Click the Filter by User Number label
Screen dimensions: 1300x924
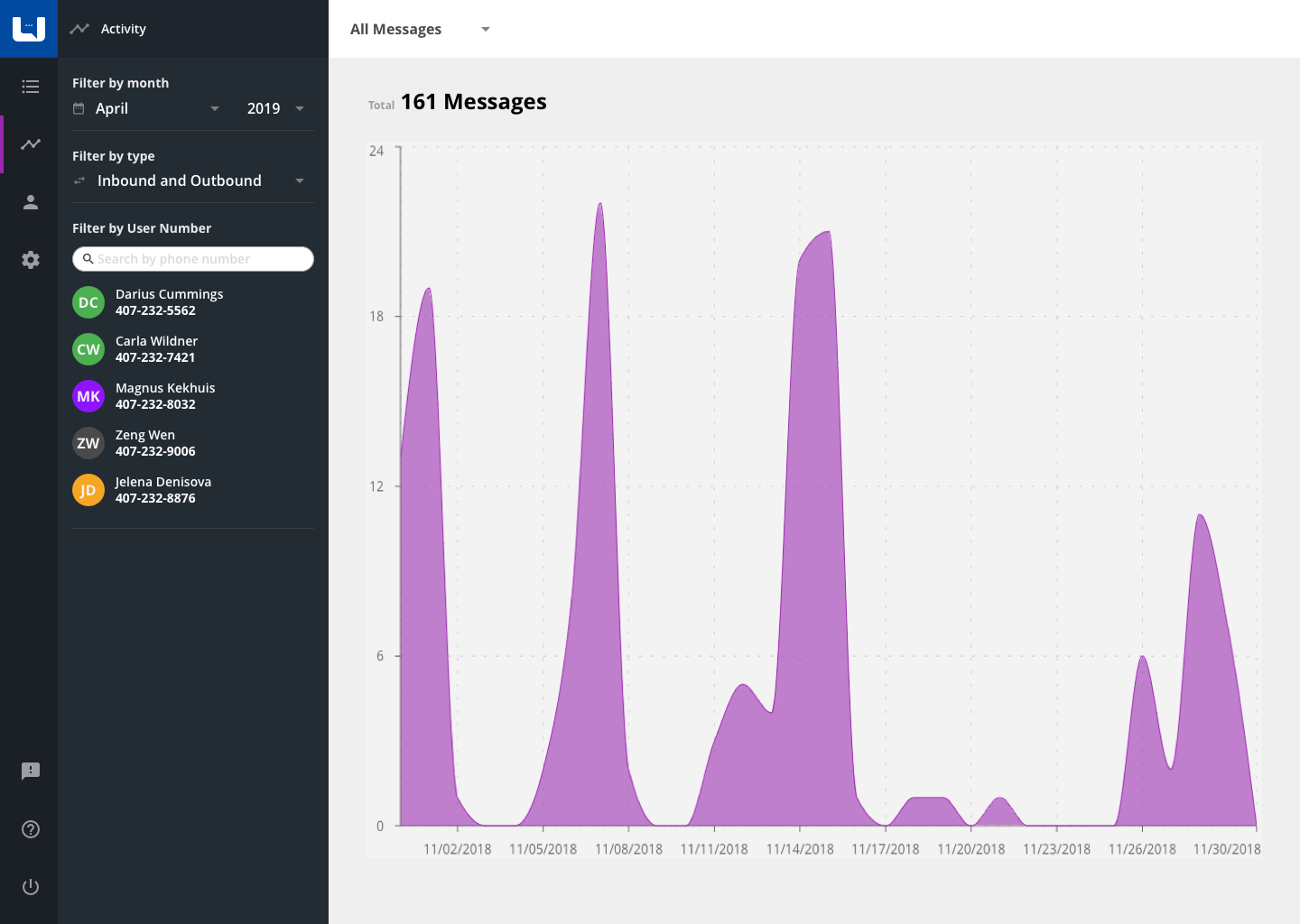(x=142, y=228)
